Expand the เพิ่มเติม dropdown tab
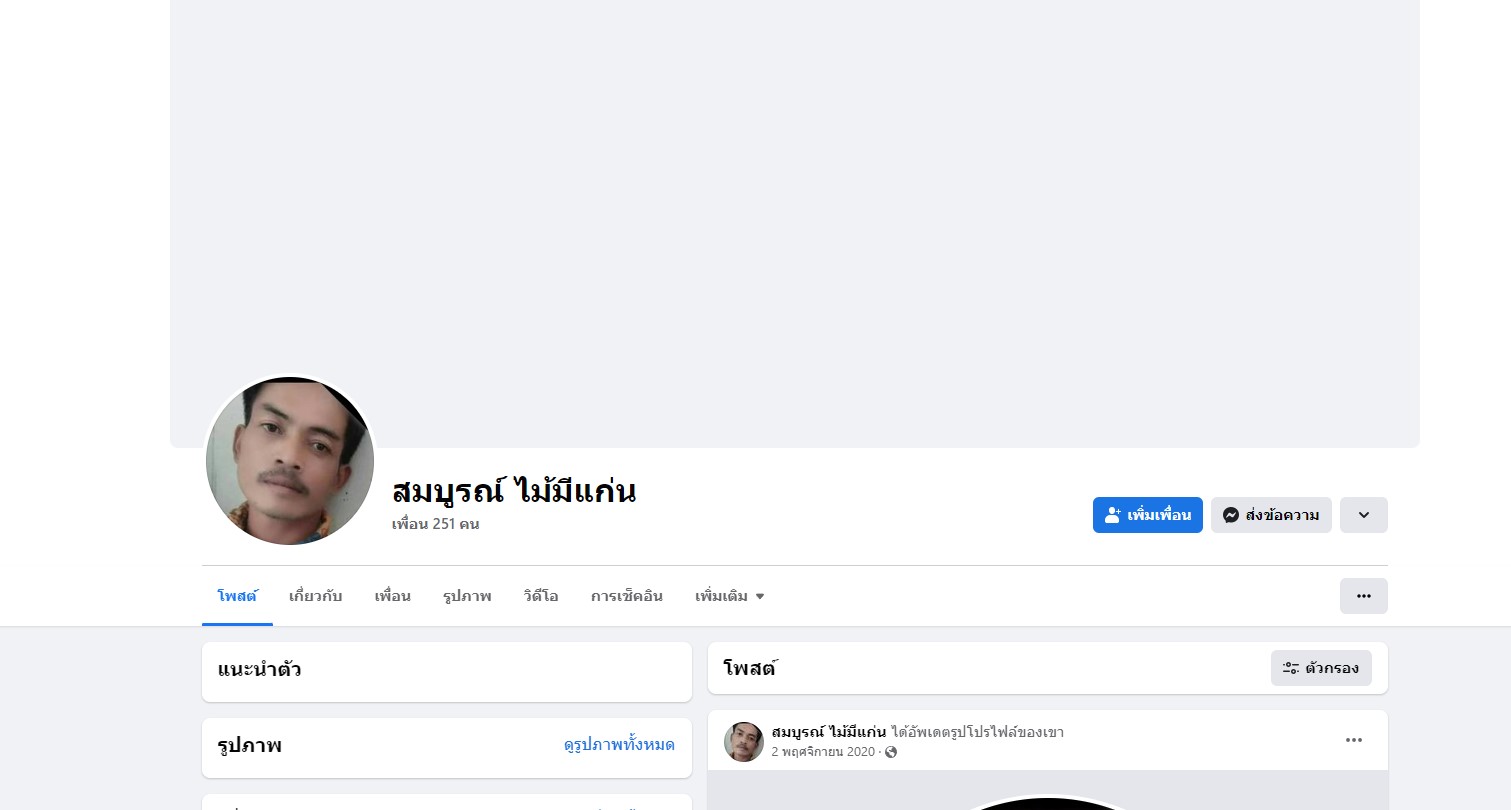Screen dimensions: 1511x810 730,596
